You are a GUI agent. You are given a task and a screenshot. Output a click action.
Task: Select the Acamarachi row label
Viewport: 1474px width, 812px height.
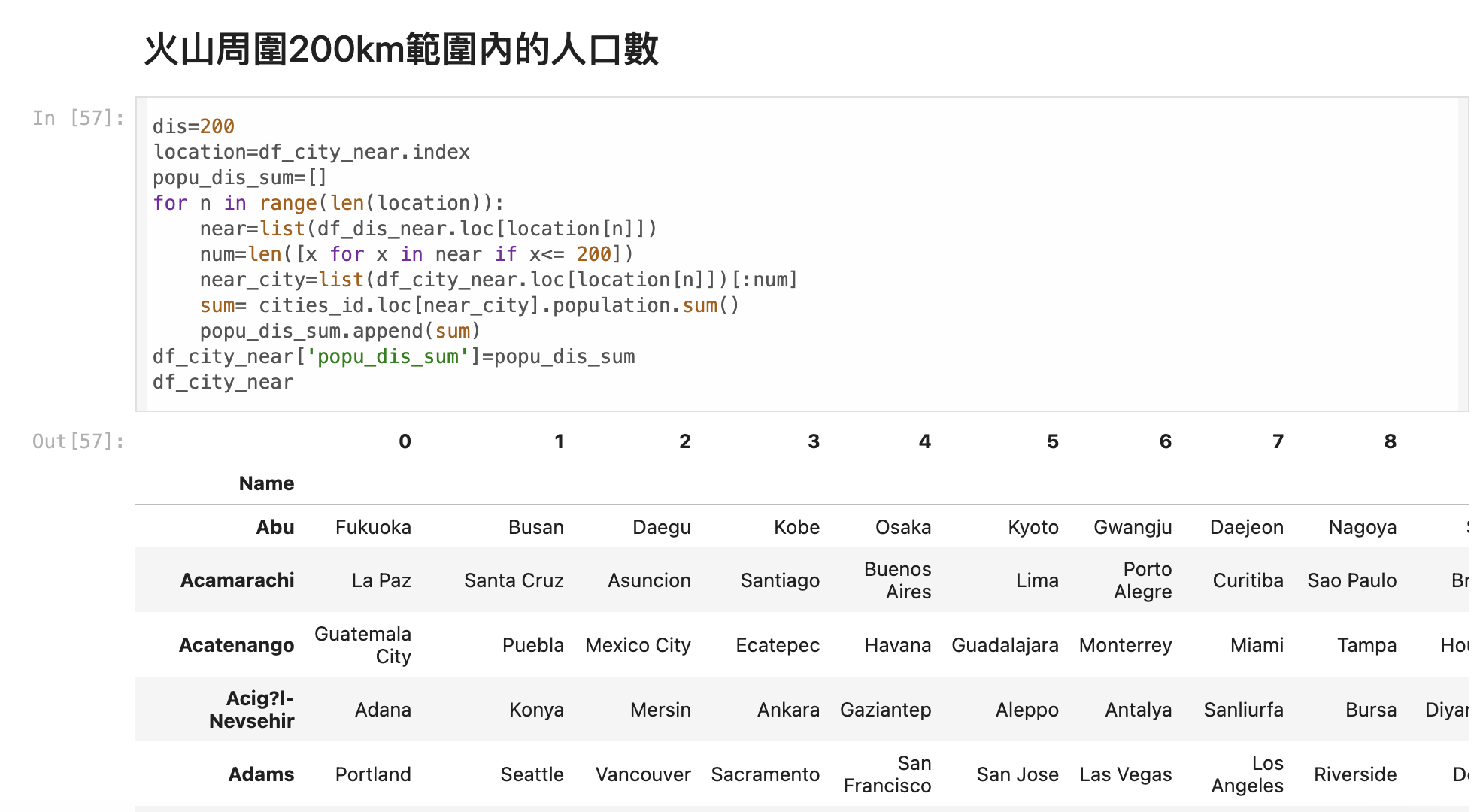(237, 580)
